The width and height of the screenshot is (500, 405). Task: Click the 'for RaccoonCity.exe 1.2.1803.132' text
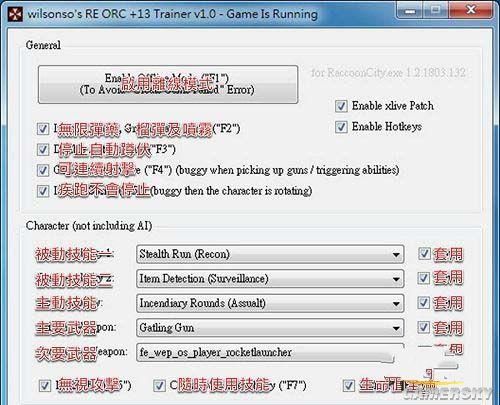point(388,72)
